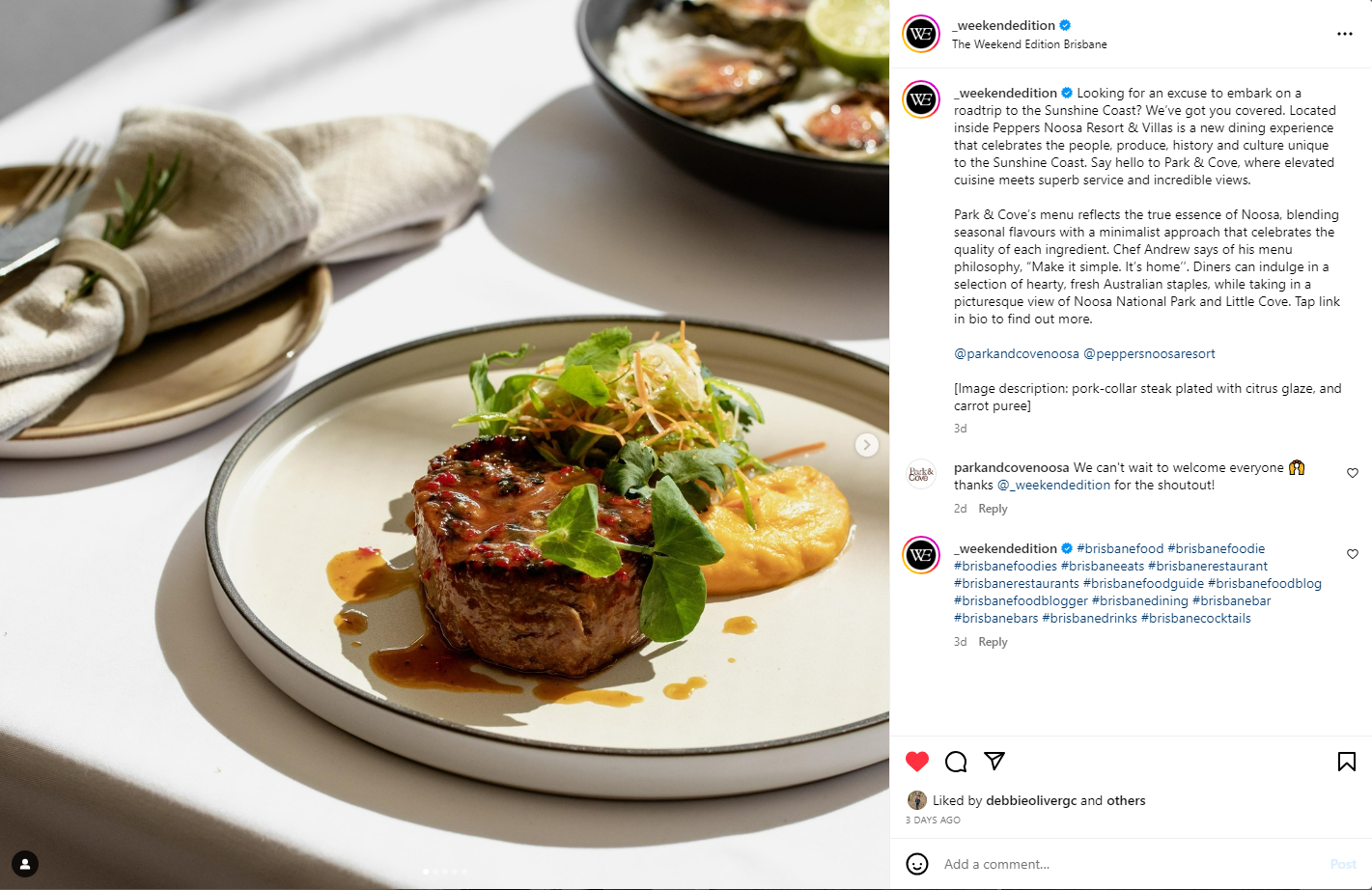Go to next carousel photo arrow
The height and width of the screenshot is (890, 1372).
click(867, 445)
